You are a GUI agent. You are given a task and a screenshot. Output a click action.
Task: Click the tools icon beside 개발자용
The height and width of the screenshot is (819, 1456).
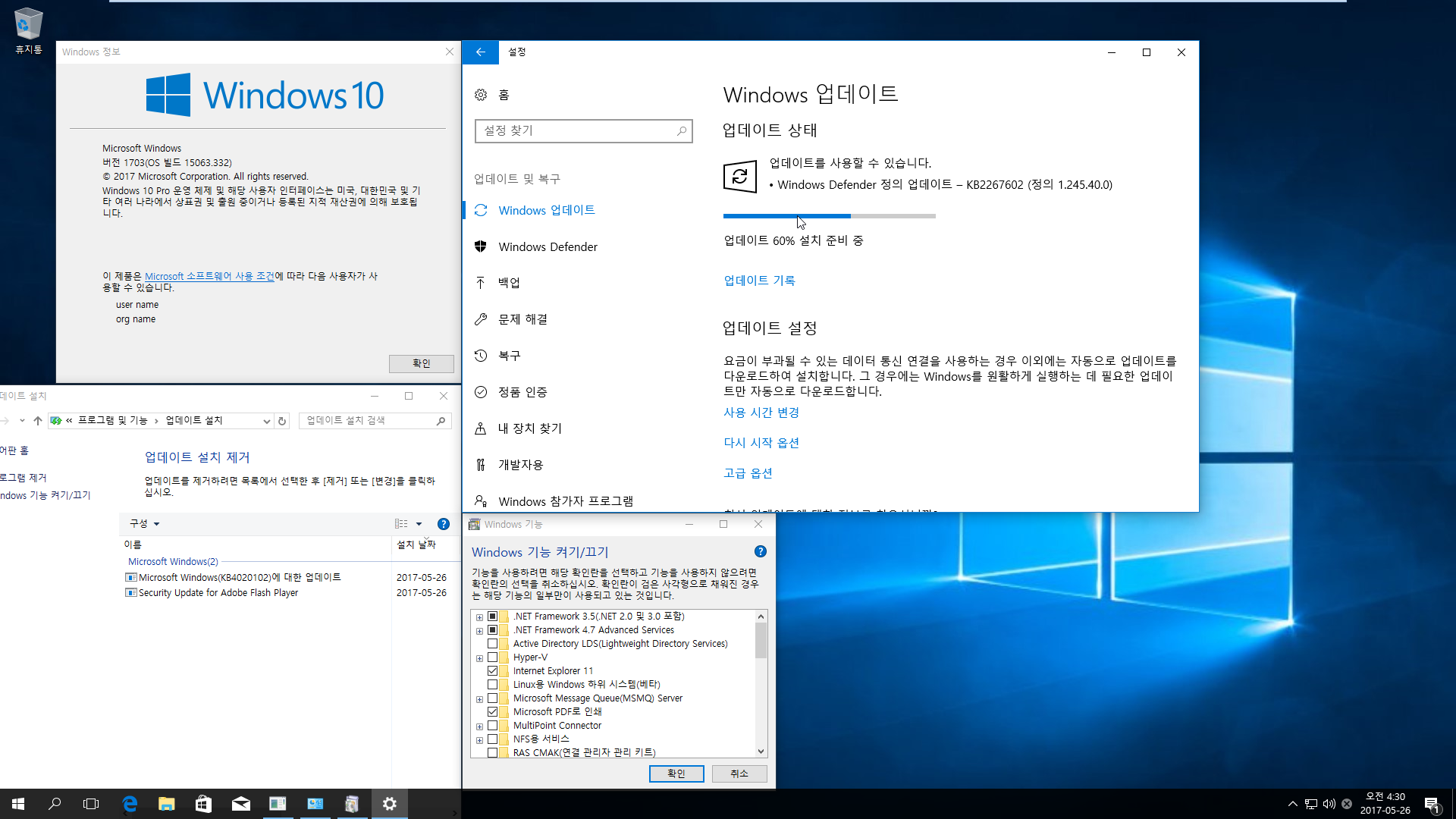(x=481, y=465)
